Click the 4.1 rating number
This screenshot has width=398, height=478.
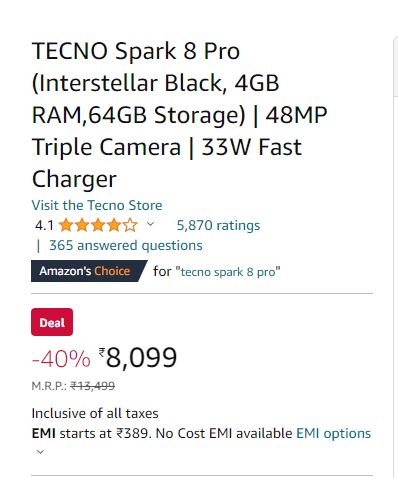[x=44, y=226]
